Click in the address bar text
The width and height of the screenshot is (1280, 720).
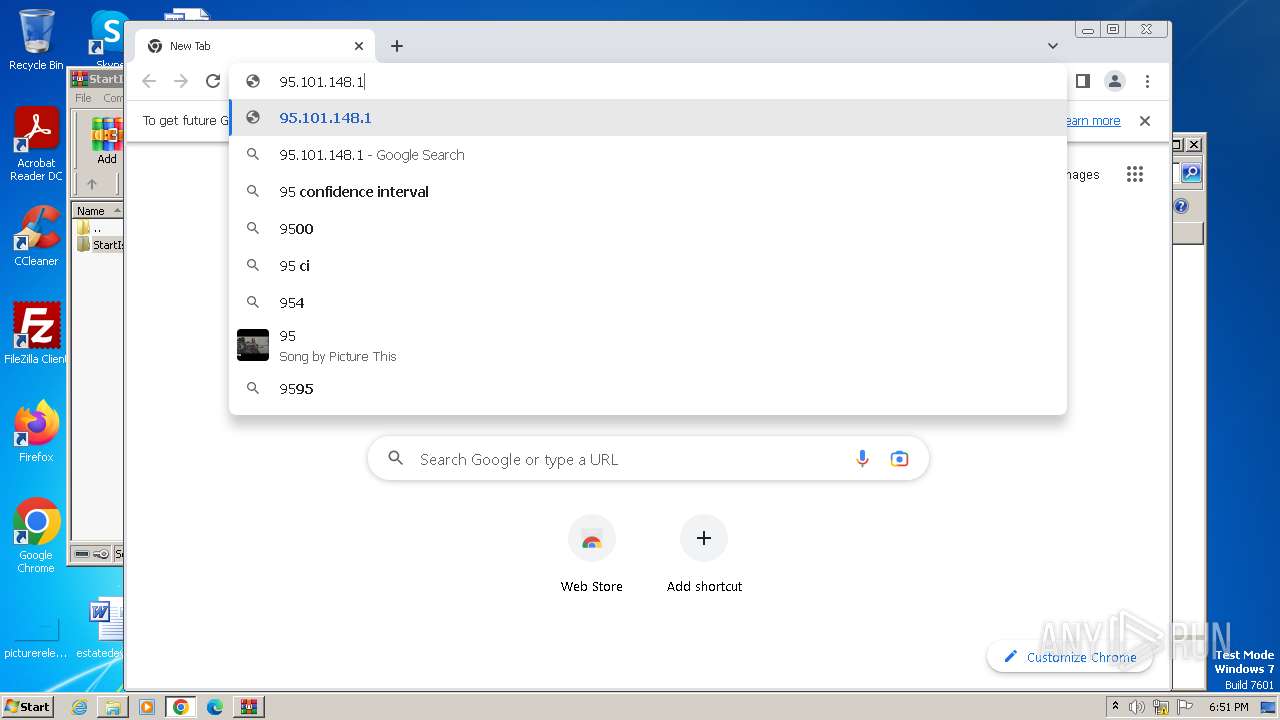click(x=322, y=82)
